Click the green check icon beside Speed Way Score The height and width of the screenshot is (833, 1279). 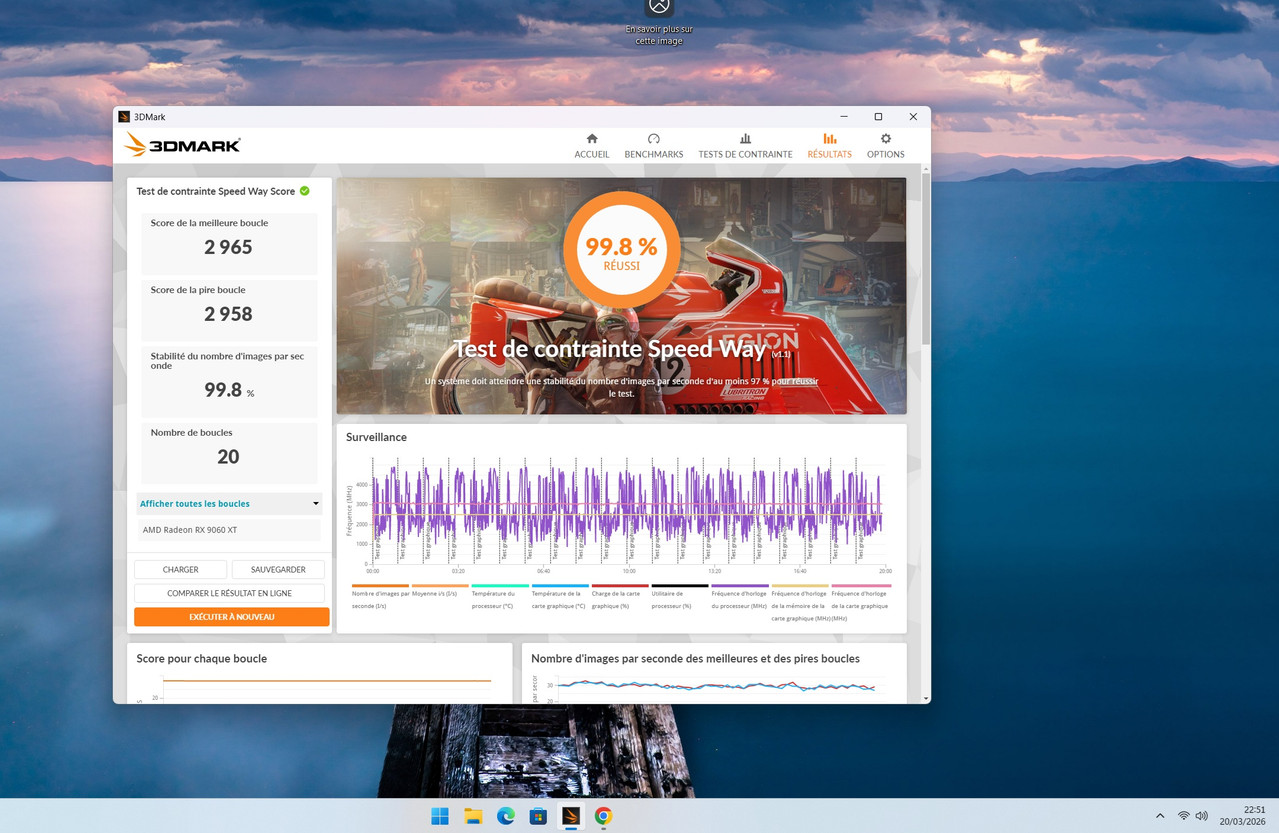(304, 190)
